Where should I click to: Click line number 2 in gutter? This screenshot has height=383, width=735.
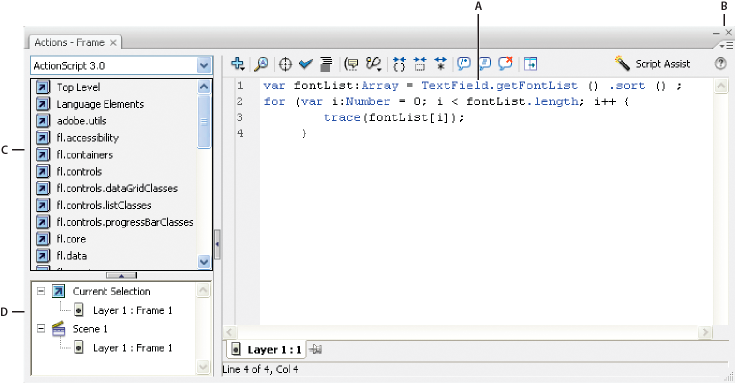pyautogui.click(x=240, y=102)
